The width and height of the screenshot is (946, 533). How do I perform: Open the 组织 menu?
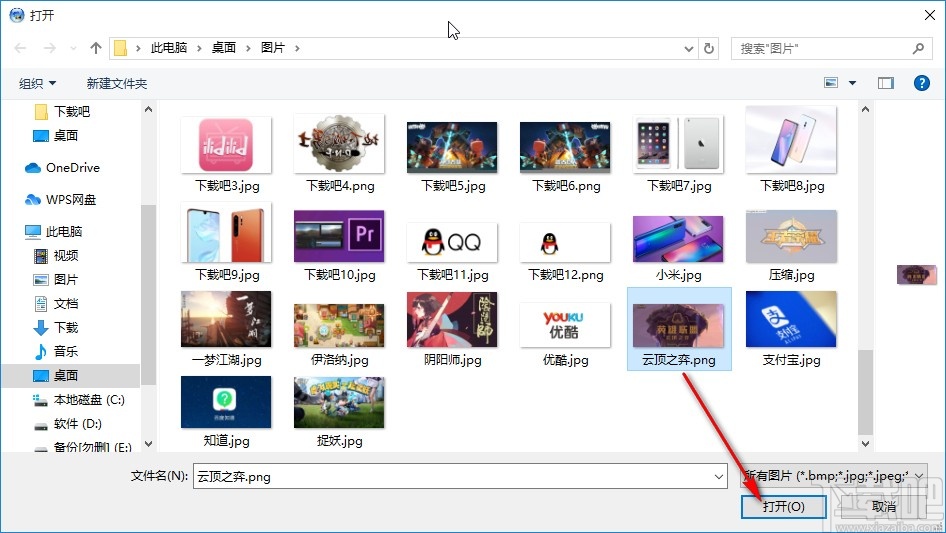pyautogui.click(x=38, y=84)
